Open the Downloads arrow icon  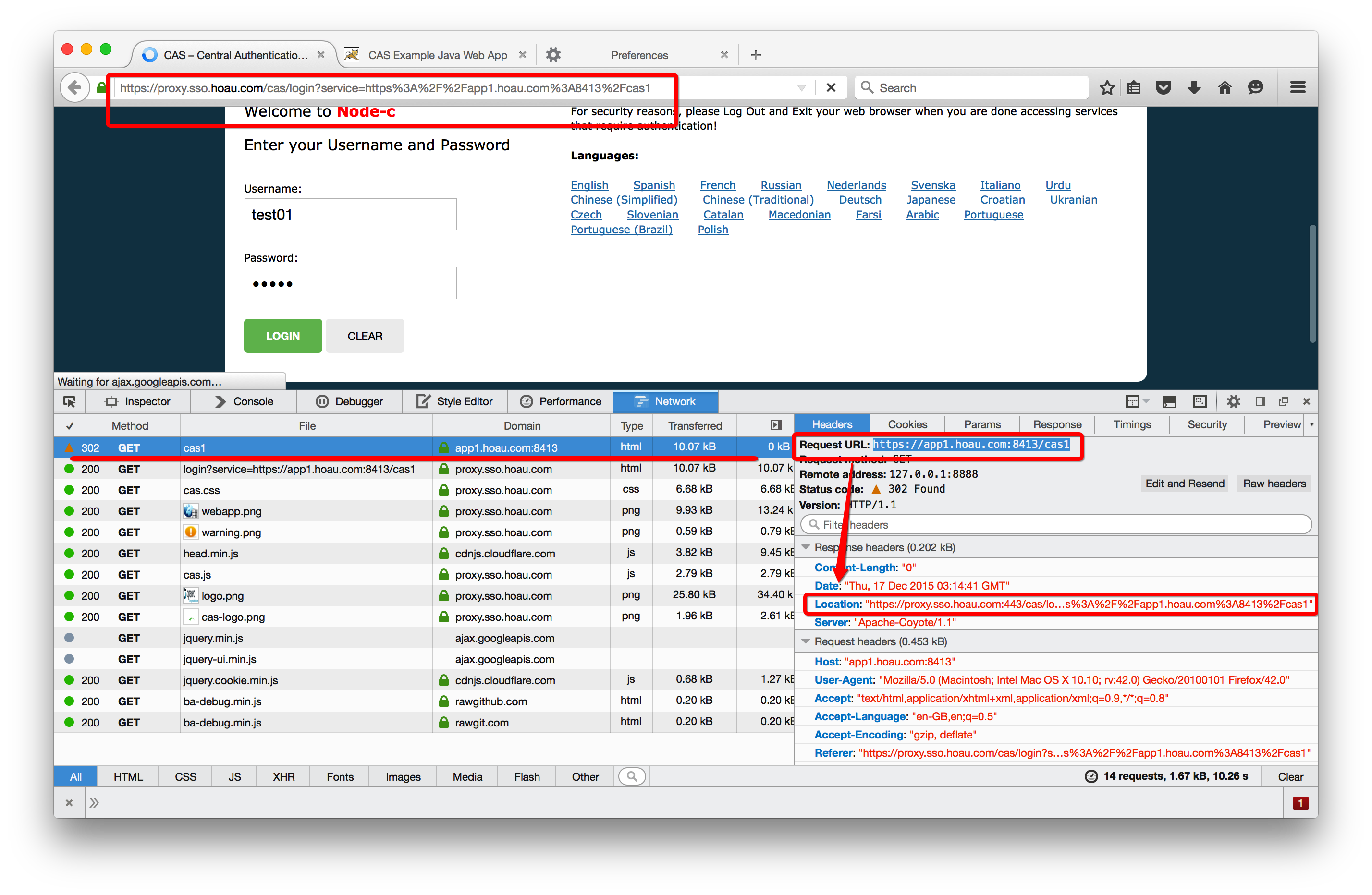[x=1194, y=87]
